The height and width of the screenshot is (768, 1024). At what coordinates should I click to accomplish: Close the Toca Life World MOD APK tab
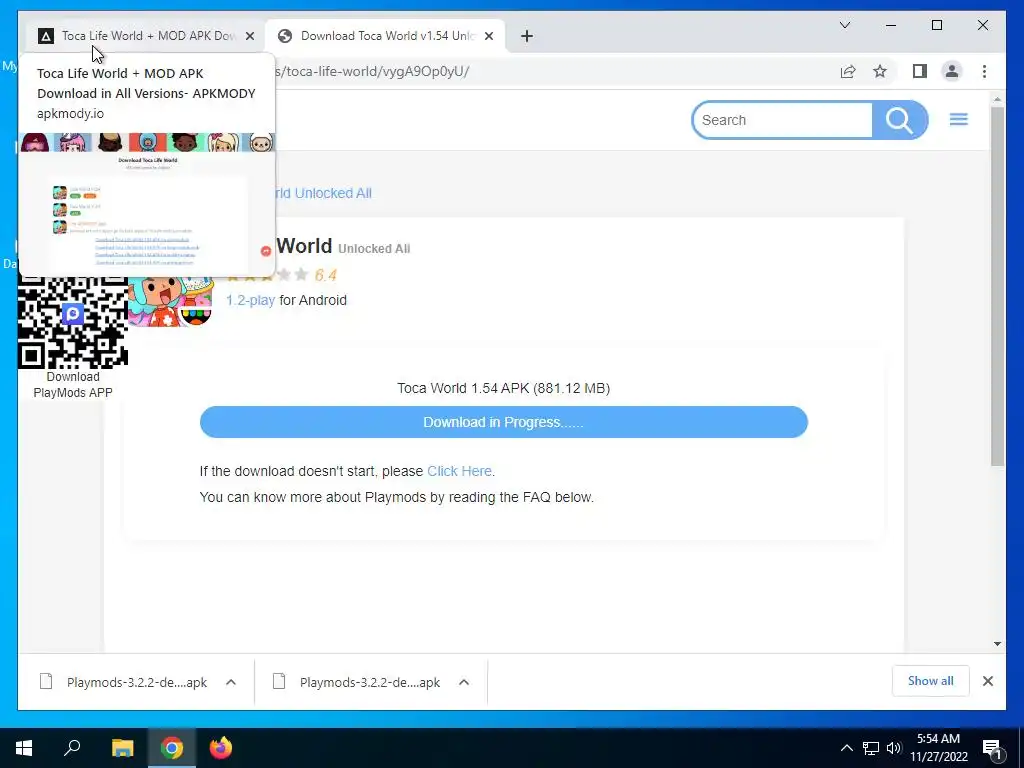pos(249,36)
